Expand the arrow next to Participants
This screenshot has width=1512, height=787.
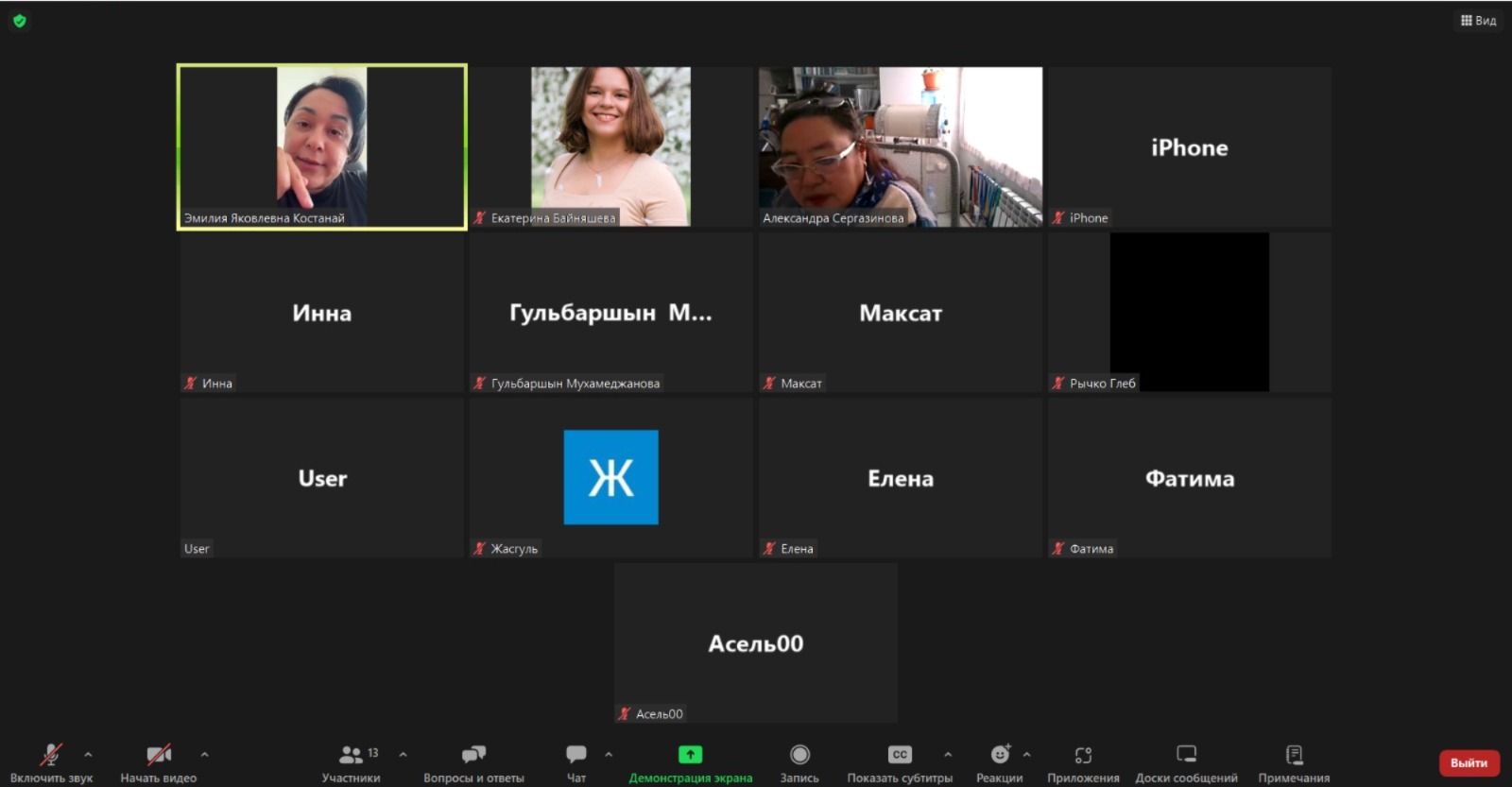tap(403, 754)
